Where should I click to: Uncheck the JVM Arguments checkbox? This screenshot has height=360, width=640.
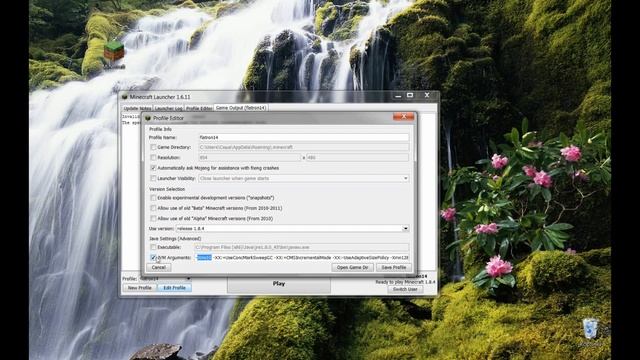click(x=153, y=258)
